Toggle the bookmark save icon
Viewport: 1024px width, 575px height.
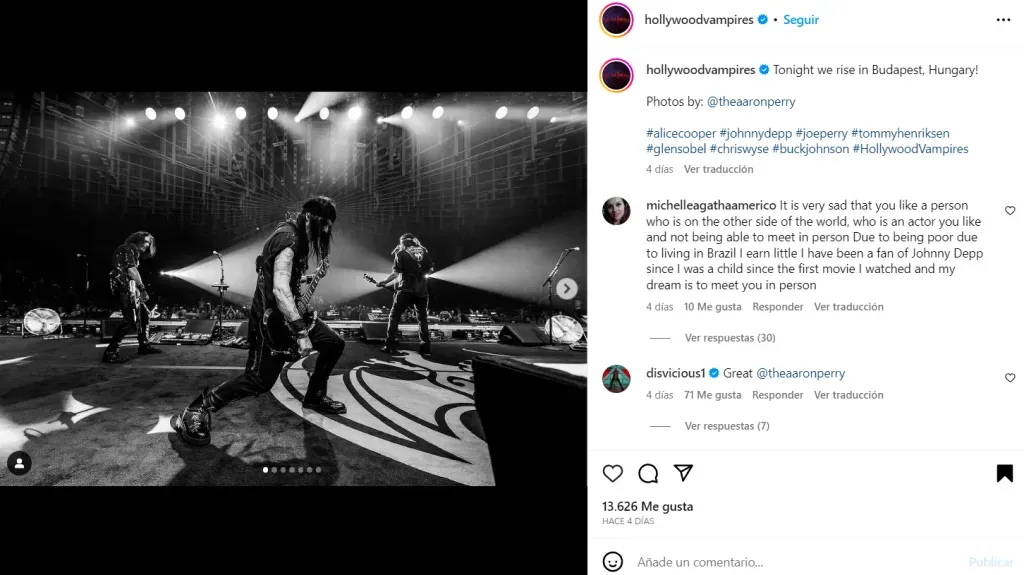(x=1005, y=473)
